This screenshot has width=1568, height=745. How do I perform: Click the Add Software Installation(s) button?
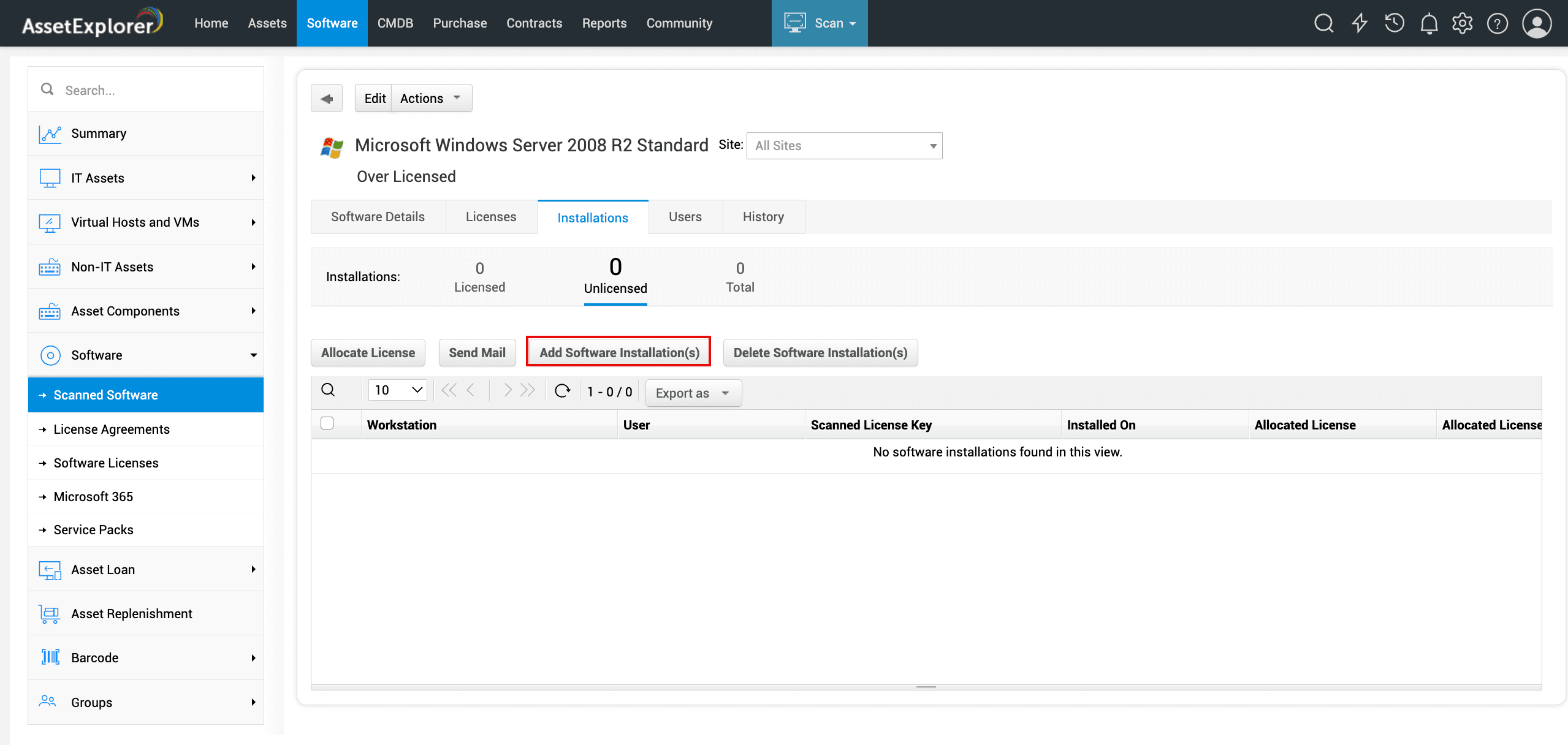pos(618,352)
